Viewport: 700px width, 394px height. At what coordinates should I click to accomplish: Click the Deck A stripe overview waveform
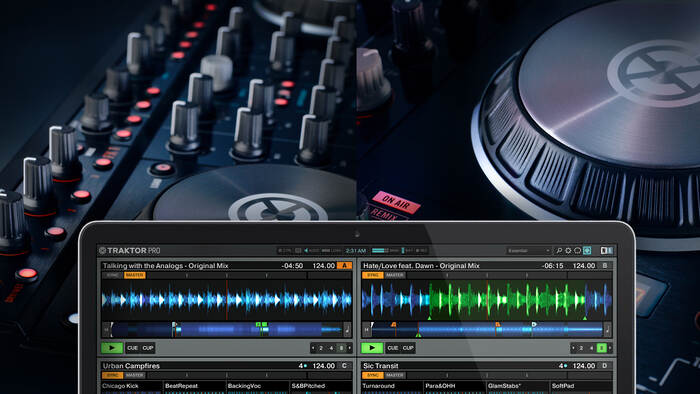pos(227,330)
